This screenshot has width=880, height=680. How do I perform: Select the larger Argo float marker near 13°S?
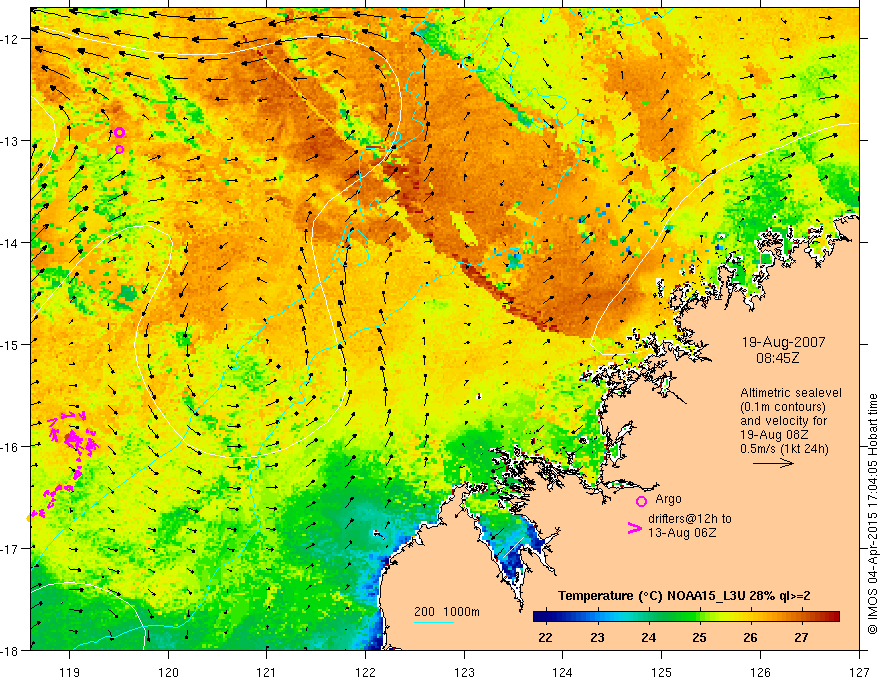(x=119, y=132)
